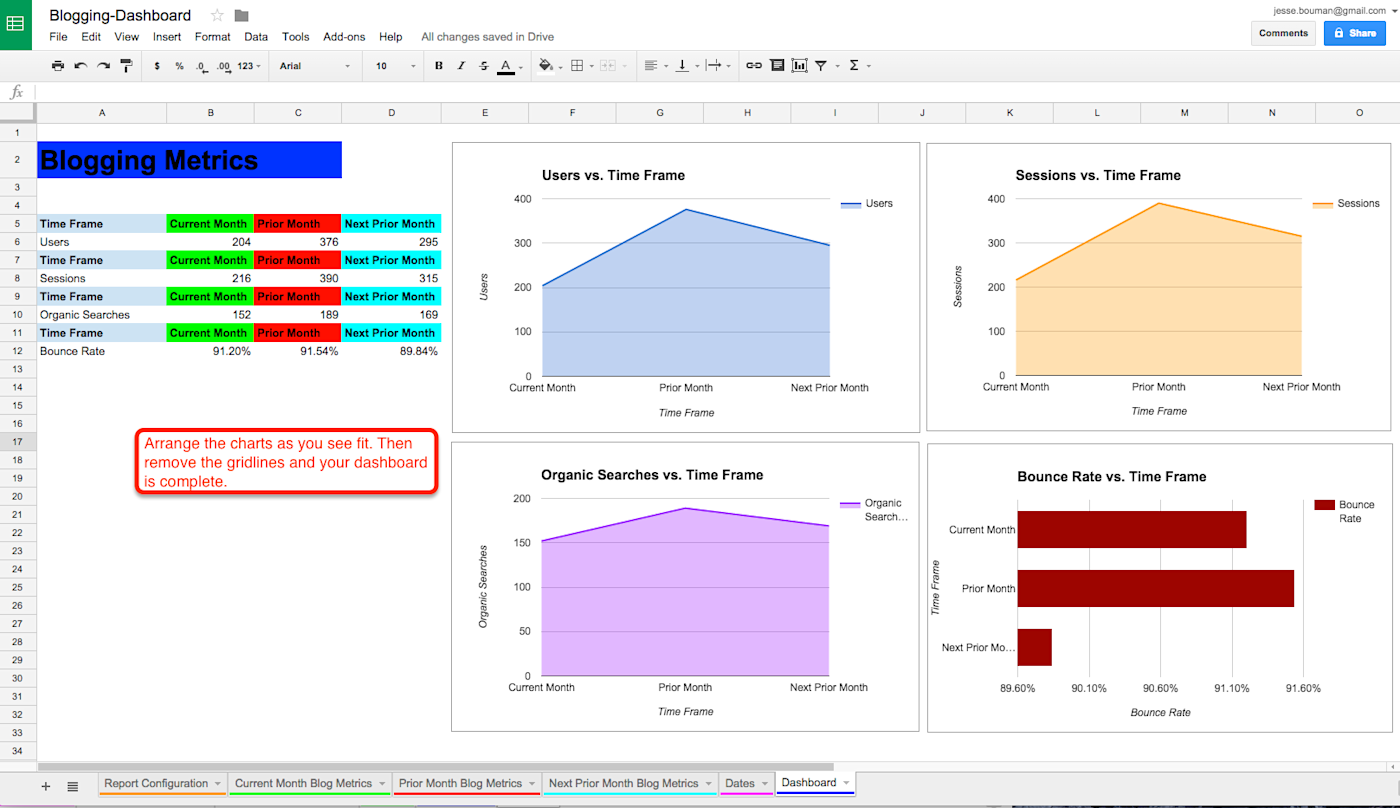
Task: Click the Filter funnel icon
Action: (x=821, y=66)
